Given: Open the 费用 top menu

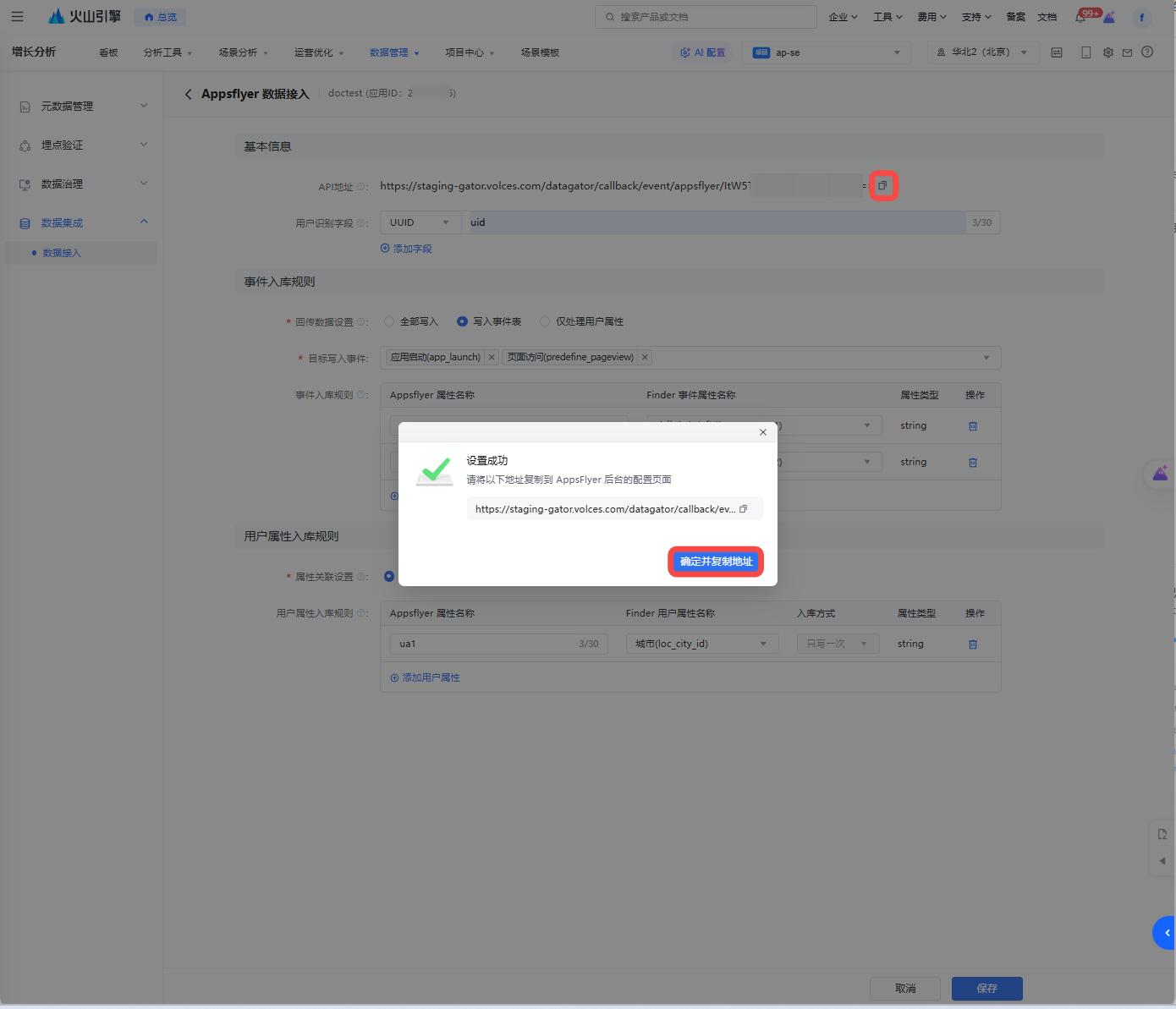Looking at the screenshot, I should [932, 17].
